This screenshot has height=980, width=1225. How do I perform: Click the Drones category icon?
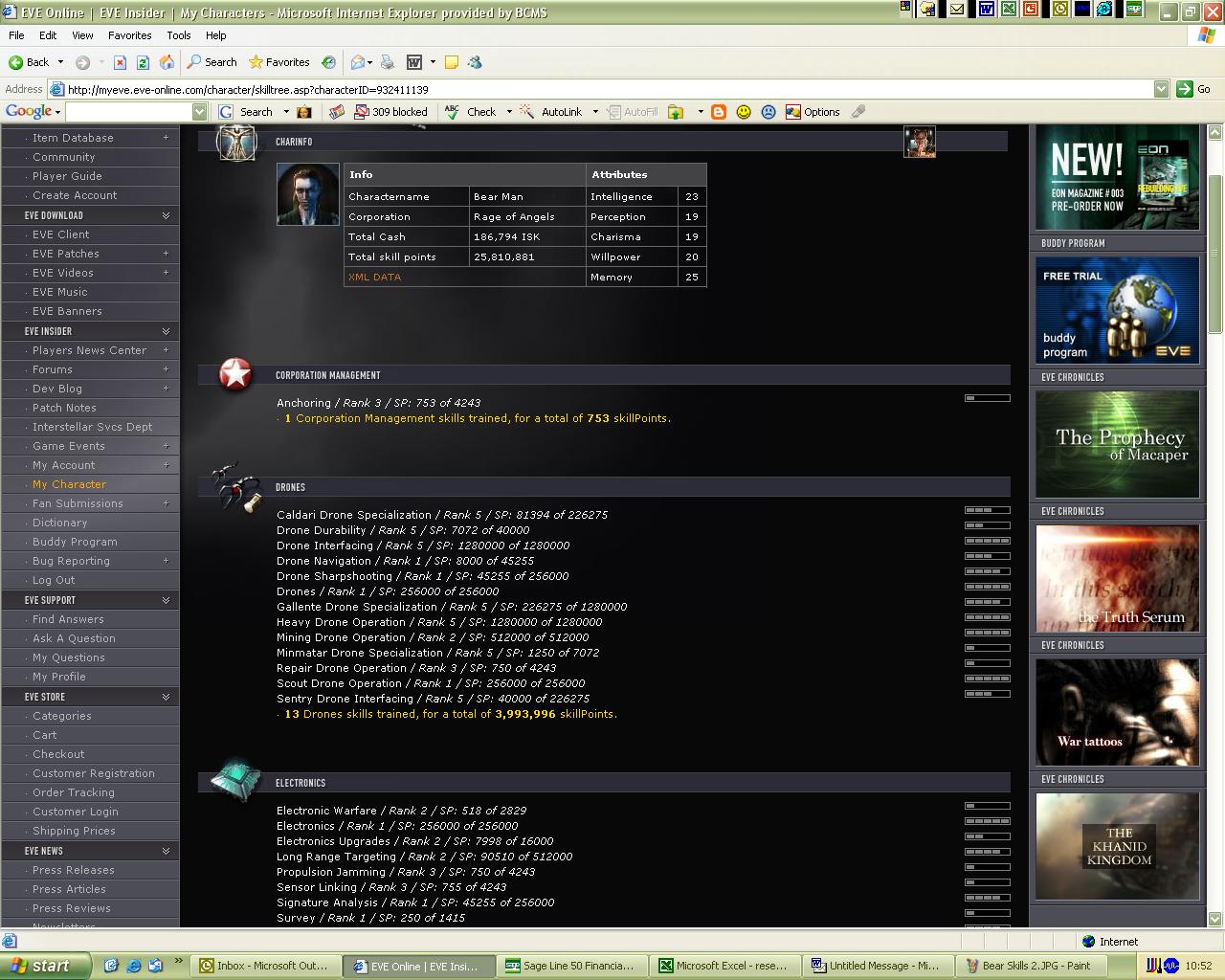click(x=235, y=486)
